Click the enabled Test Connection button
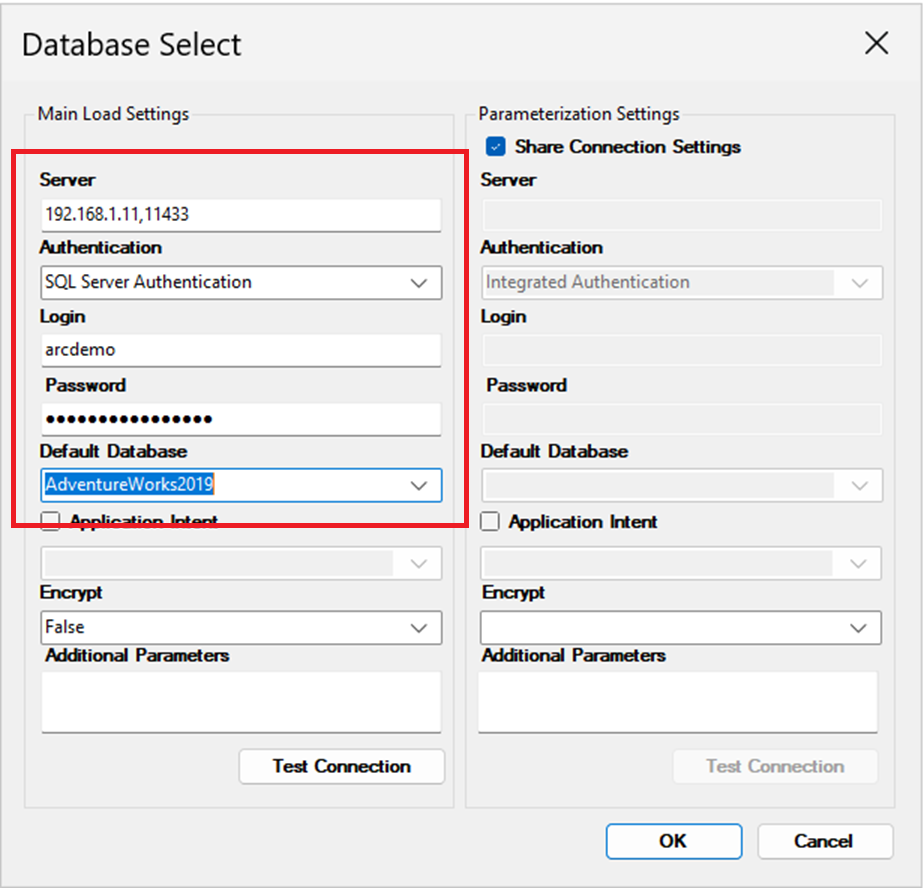The height and width of the screenshot is (888, 924). tap(342, 766)
